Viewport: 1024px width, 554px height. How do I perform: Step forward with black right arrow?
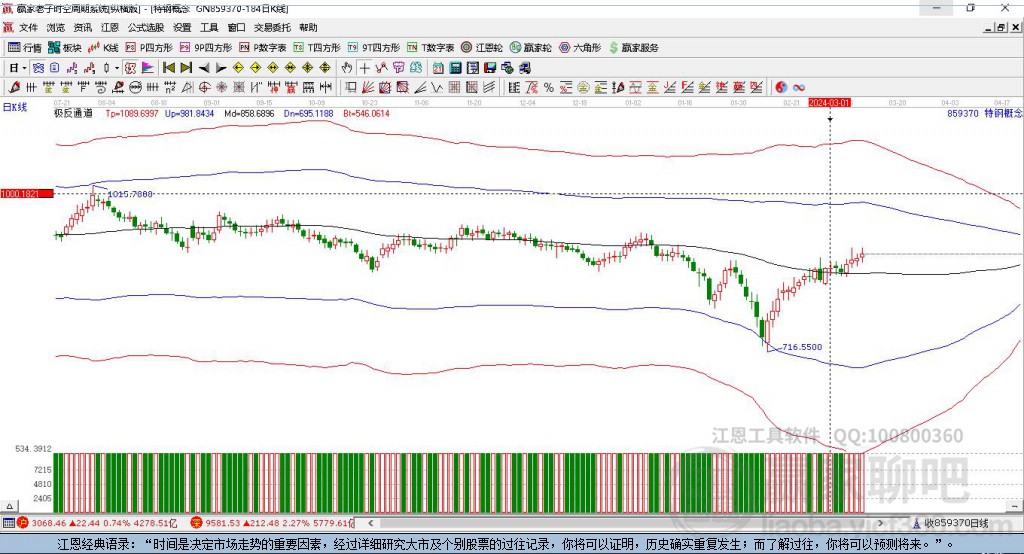pyautogui.click(x=221, y=68)
